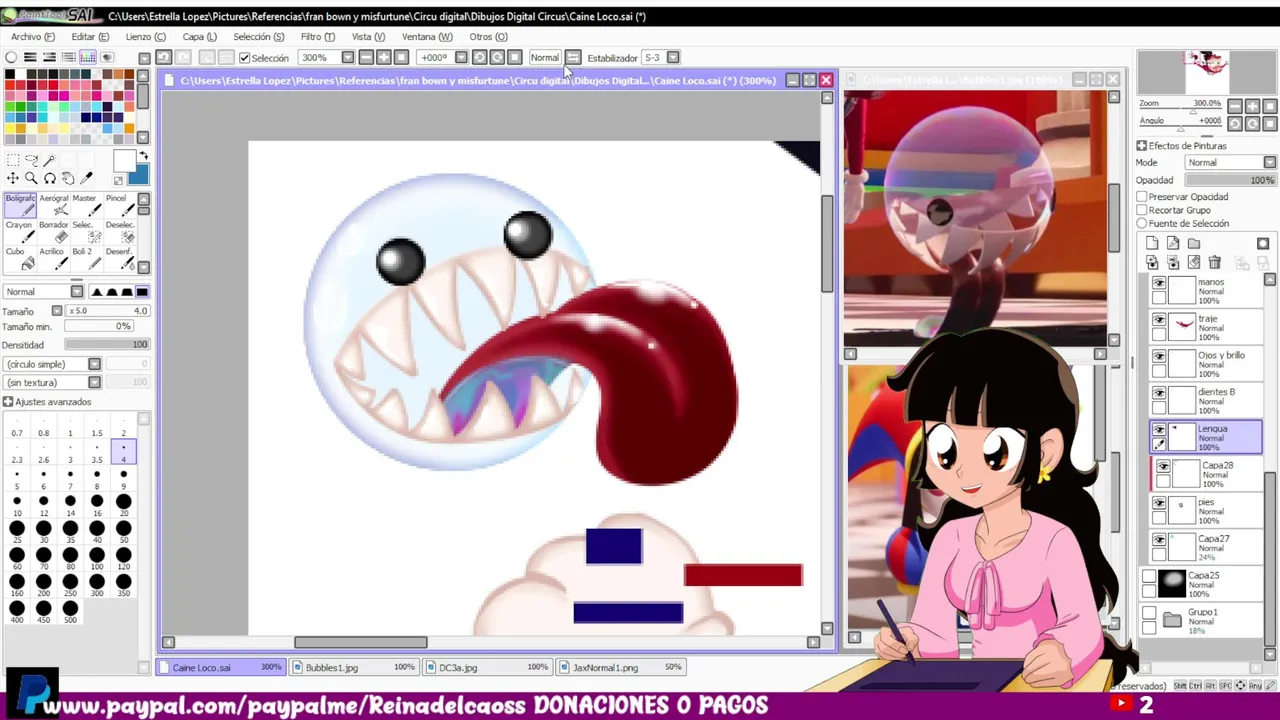
Task: Select the Zoom magnifier tool
Action: [31, 178]
